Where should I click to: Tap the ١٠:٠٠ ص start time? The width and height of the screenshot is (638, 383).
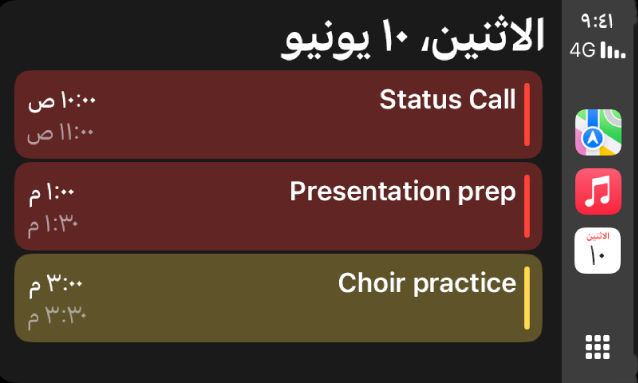[62, 101]
